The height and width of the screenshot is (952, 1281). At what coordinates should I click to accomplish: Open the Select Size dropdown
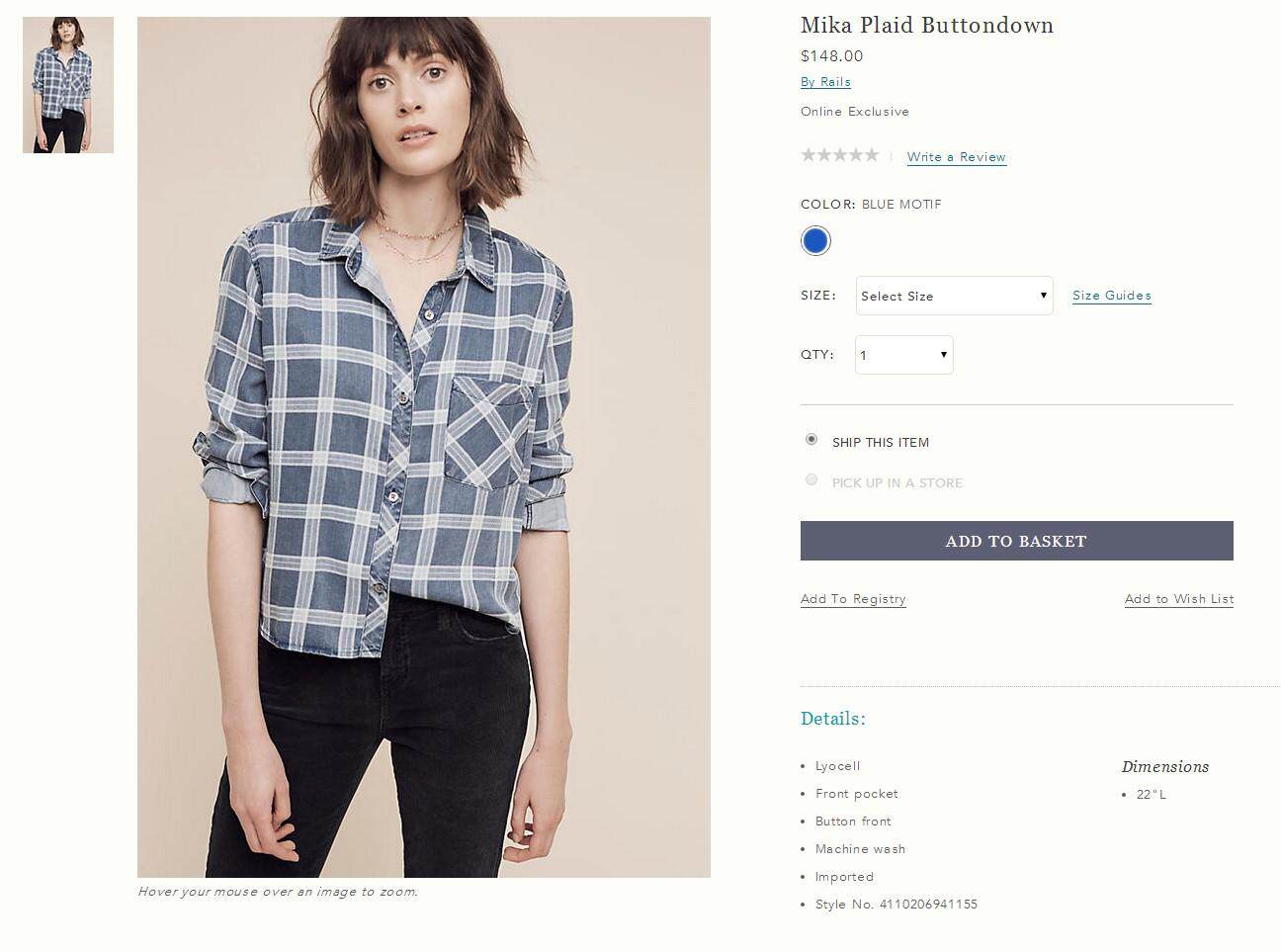click(x=954, y=296)
